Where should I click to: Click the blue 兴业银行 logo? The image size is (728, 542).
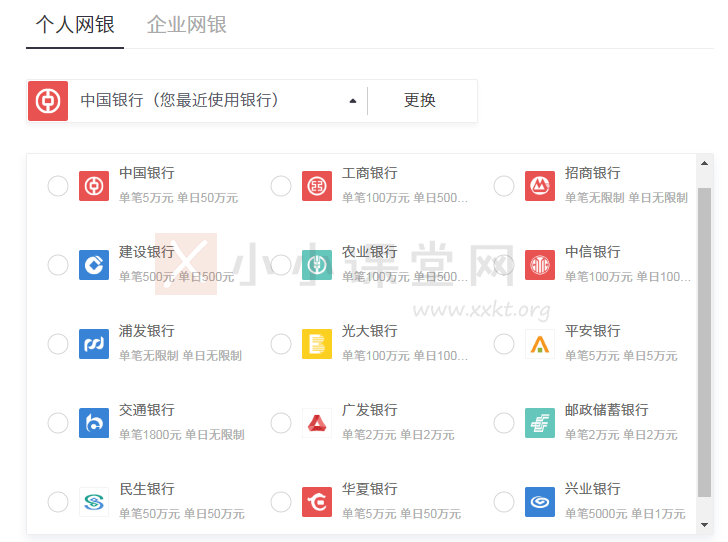tap(540, 502)
